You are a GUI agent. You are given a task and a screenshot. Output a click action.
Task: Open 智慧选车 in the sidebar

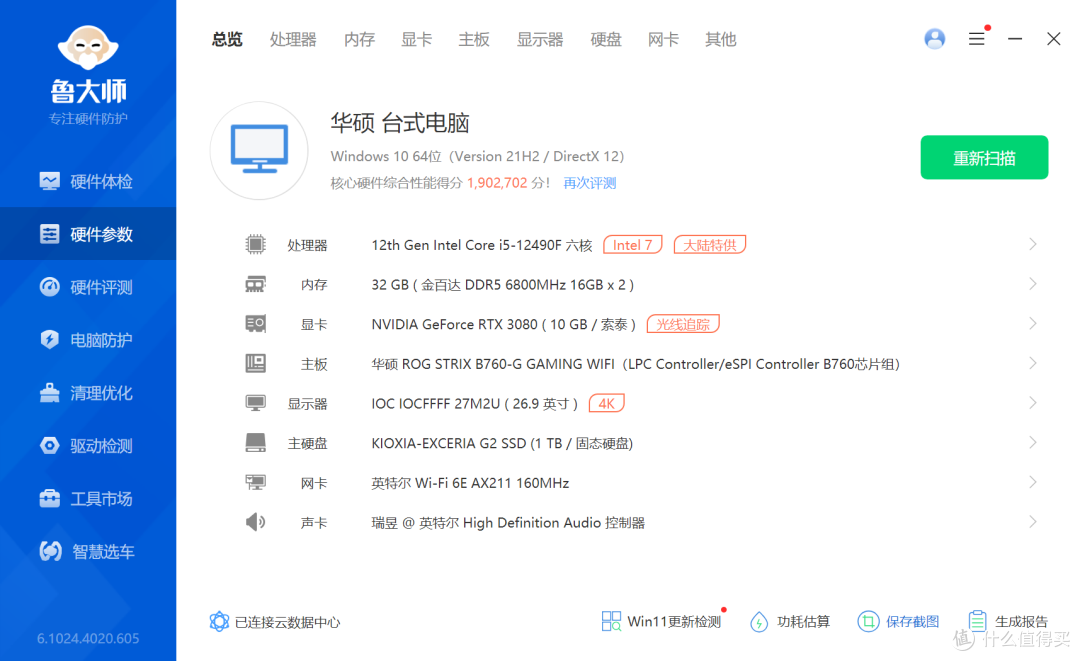pos(87,552)
